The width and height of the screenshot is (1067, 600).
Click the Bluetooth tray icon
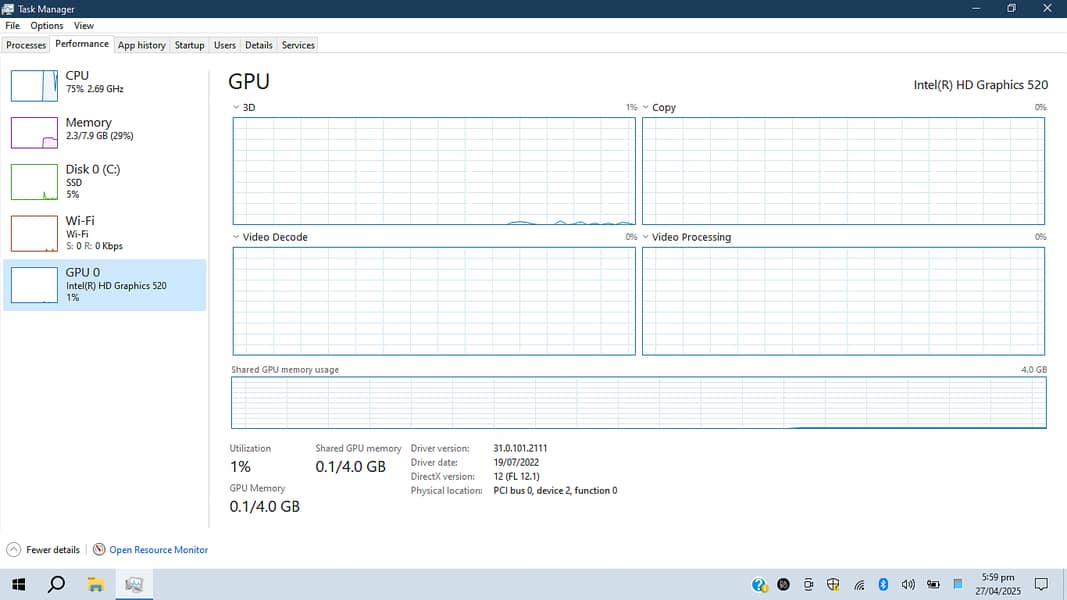(883, 584)
